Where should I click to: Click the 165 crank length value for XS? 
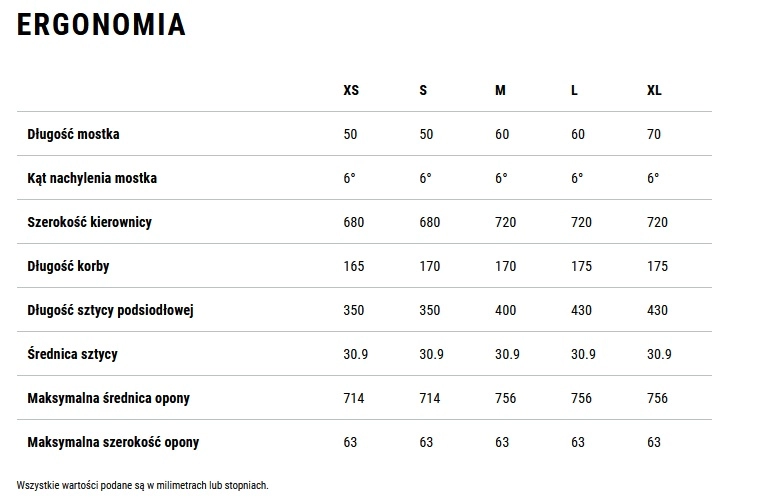[x=354, y=267]
